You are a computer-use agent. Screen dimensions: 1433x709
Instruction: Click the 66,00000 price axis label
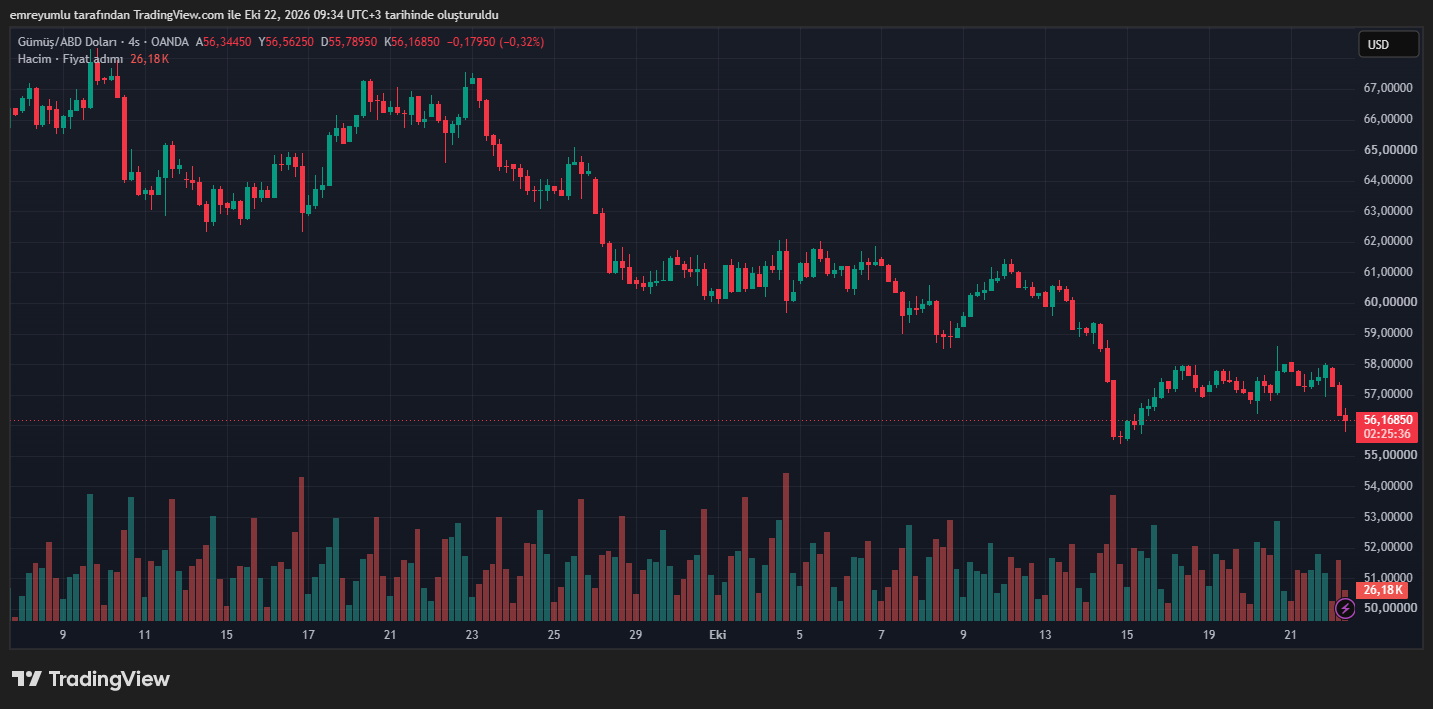pos(1388,119)
